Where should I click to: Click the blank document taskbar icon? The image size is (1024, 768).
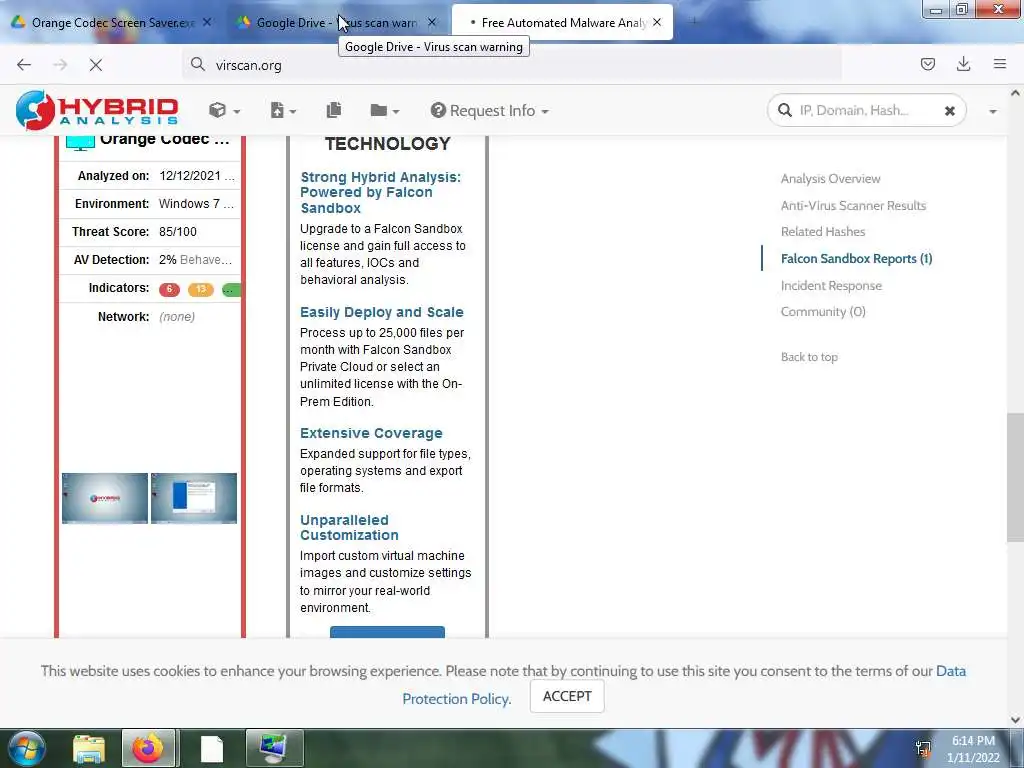[212, 749]
